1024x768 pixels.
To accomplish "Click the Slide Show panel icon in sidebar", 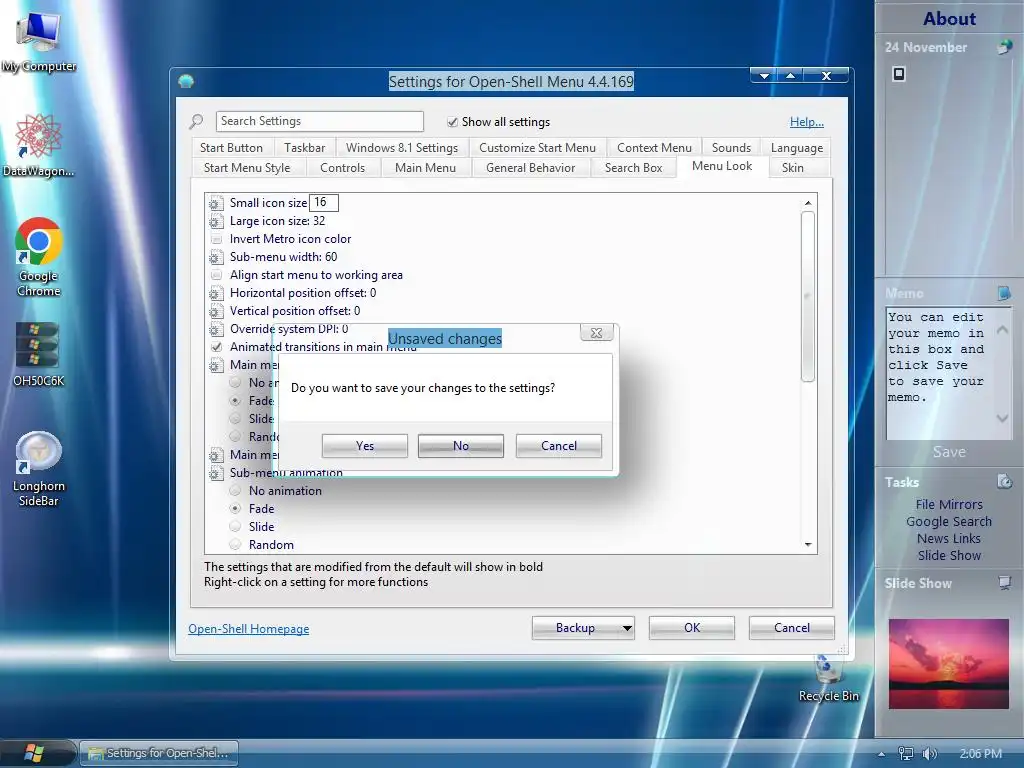I will click(x=1004, y=583).
